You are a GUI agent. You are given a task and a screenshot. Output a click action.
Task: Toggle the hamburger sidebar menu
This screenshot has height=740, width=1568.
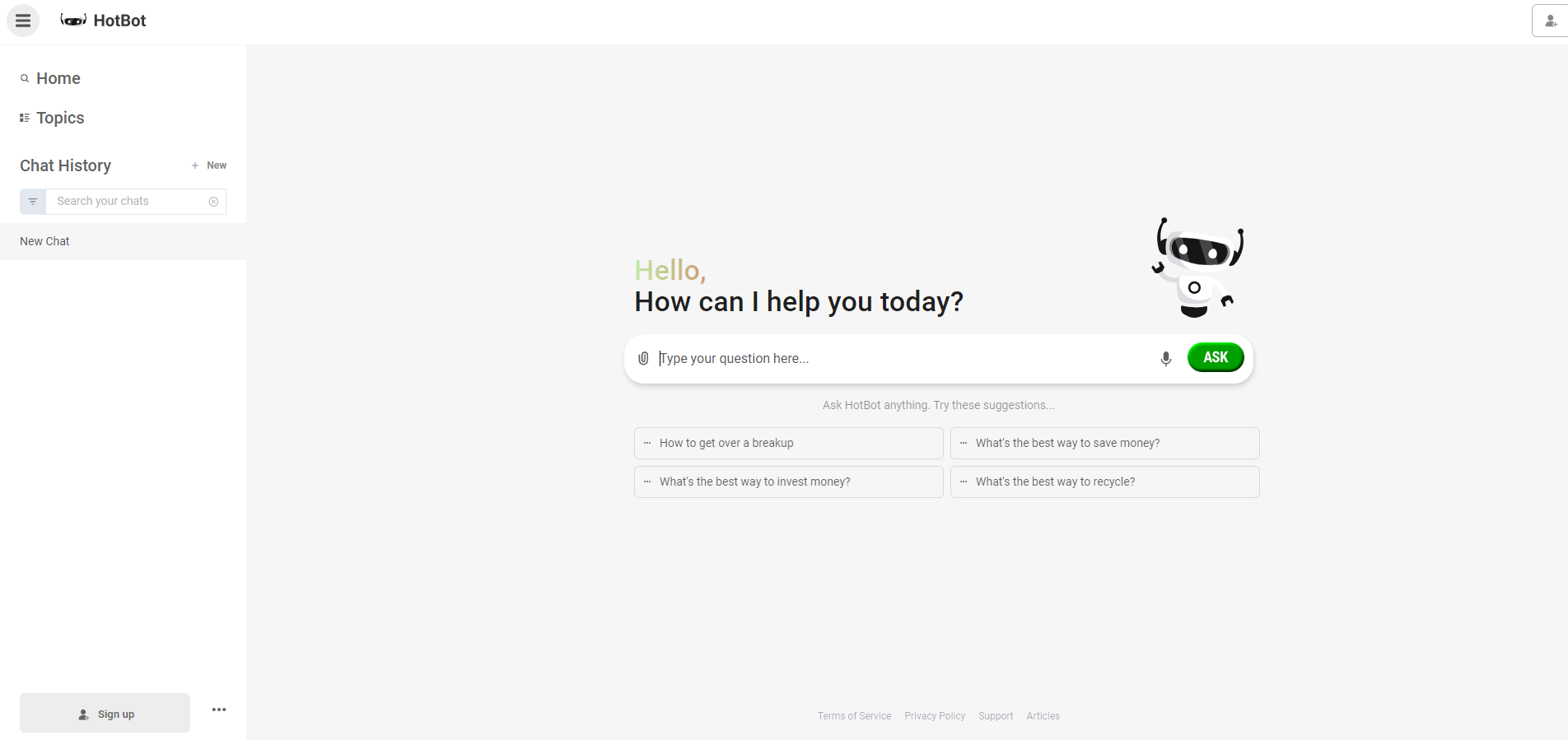click(23, 21)
